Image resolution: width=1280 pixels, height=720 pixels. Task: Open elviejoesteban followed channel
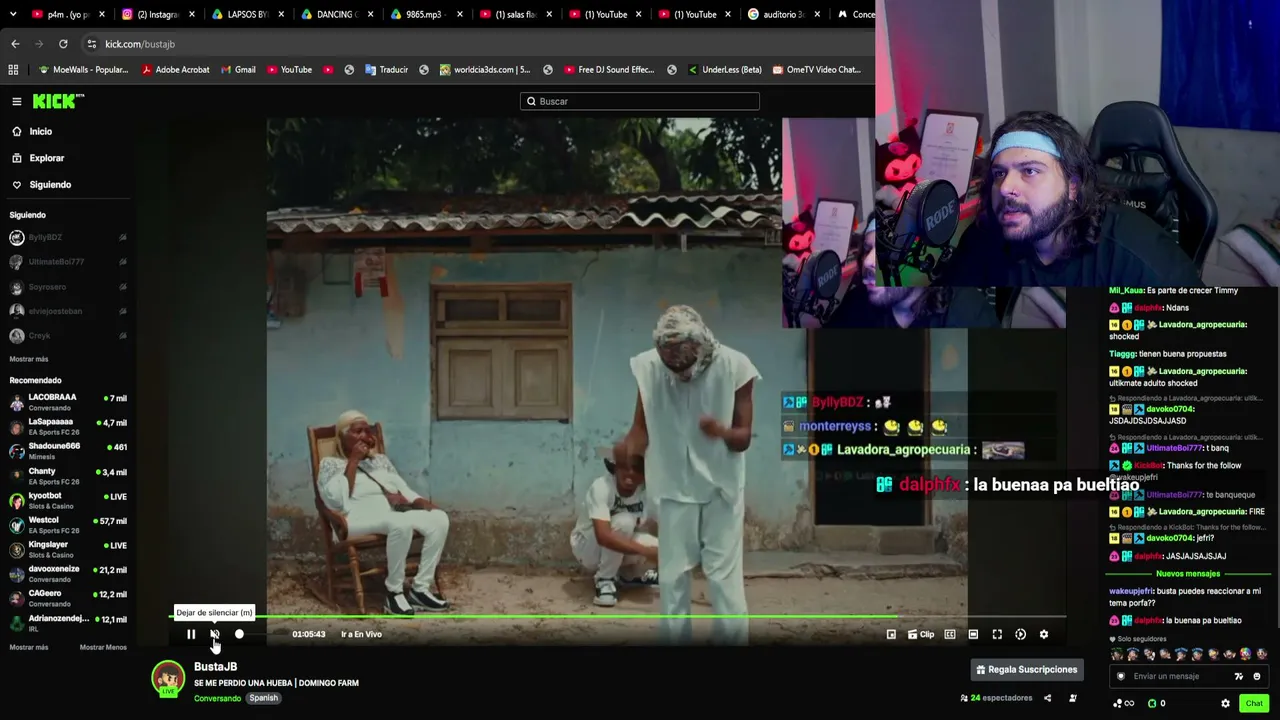pyautogui.click(x=68, y=311)
